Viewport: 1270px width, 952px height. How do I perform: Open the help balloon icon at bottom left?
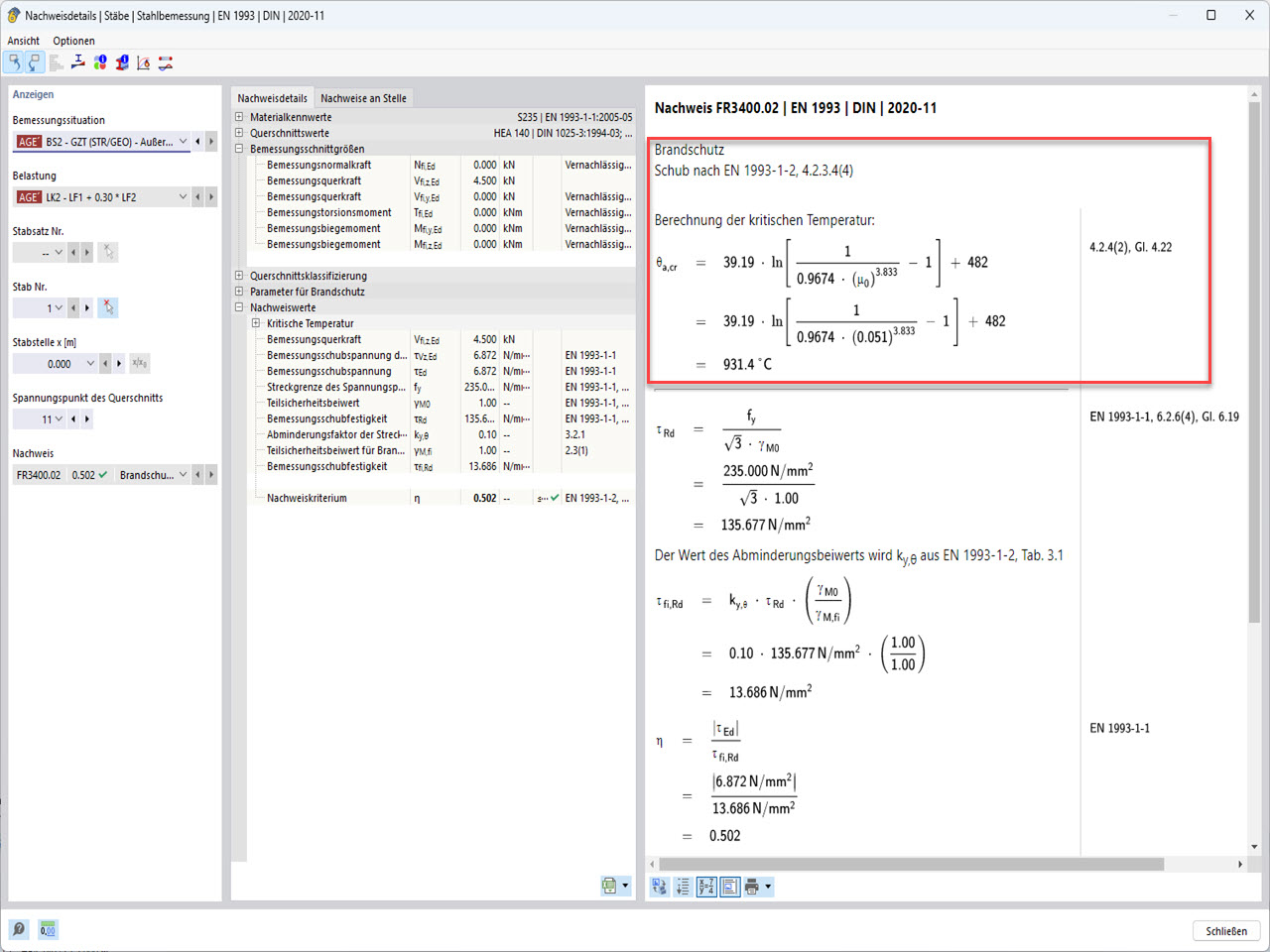[x=19, y=929]
